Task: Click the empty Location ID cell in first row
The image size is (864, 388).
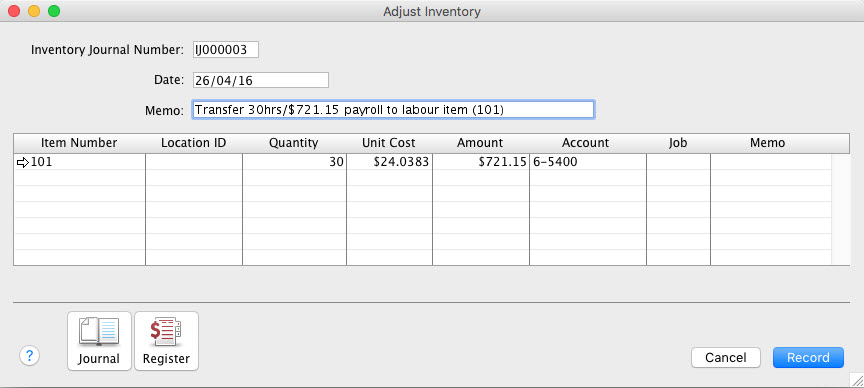Action: click(194, 162)
